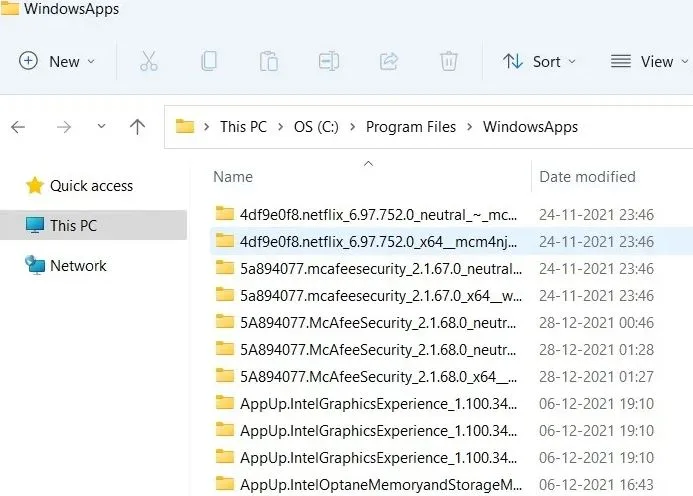This screenshot has height=496, width=693.
Task: Click folder icon of IntelOptaneMemory row
Action: pos(225,483)
